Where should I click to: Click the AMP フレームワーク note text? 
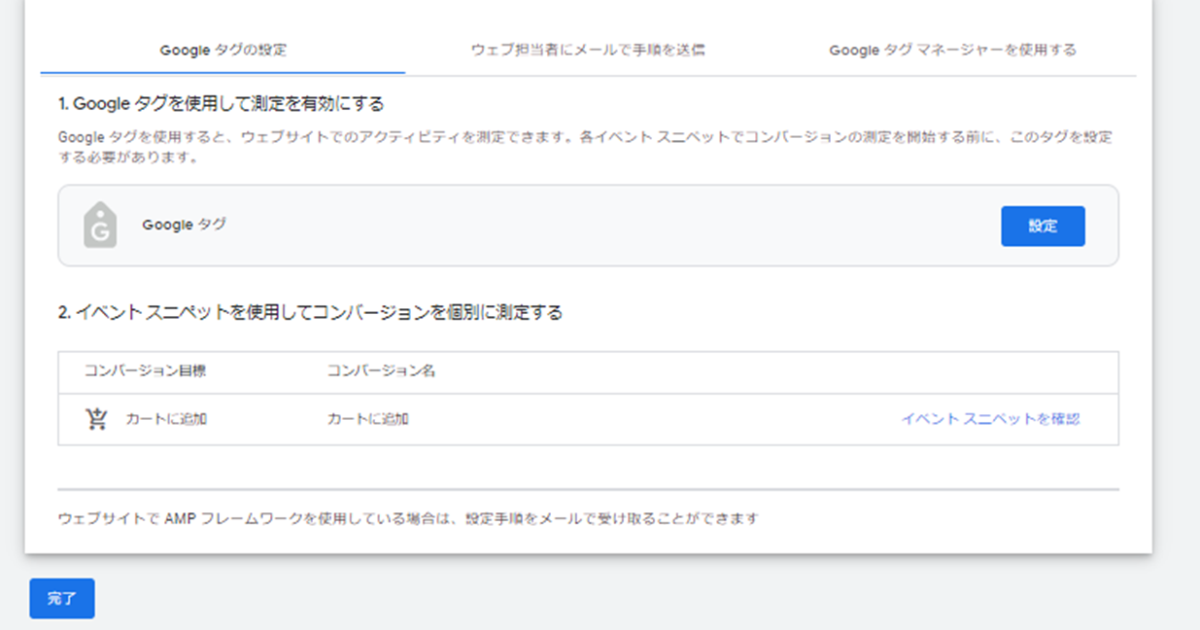click(408, 519)
